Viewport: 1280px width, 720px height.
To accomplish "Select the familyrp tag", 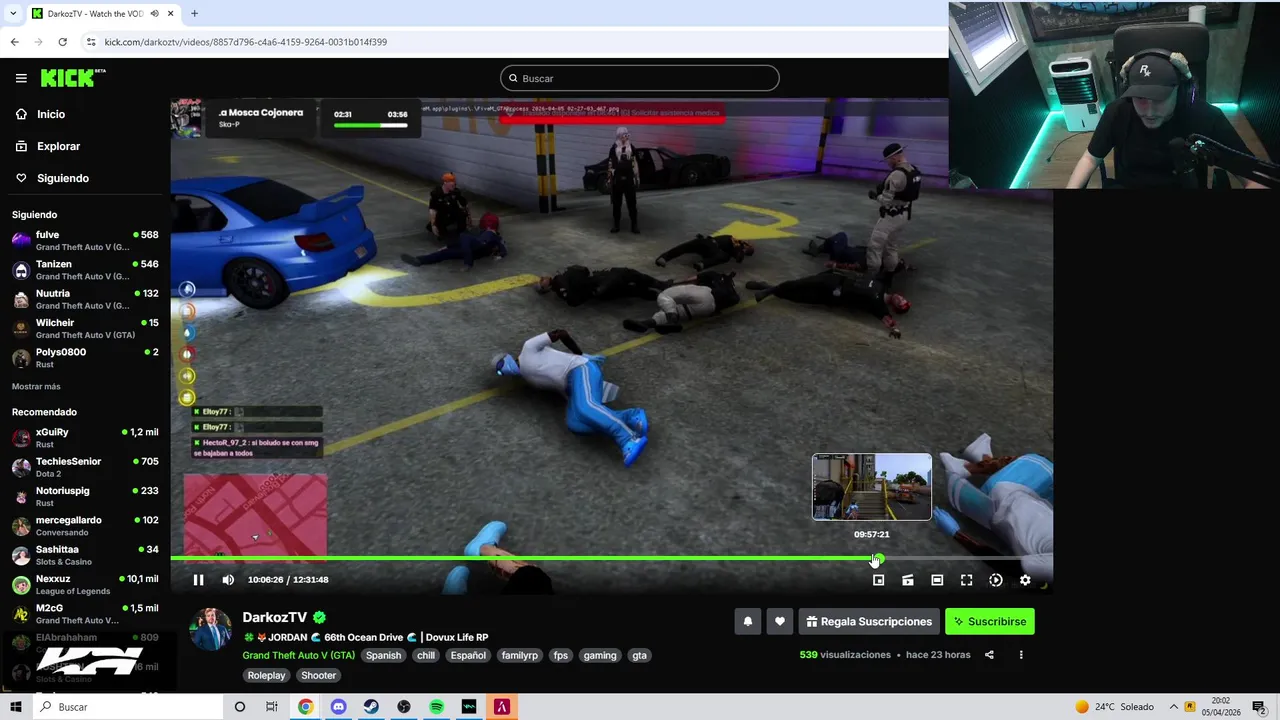I will (520, 655).
